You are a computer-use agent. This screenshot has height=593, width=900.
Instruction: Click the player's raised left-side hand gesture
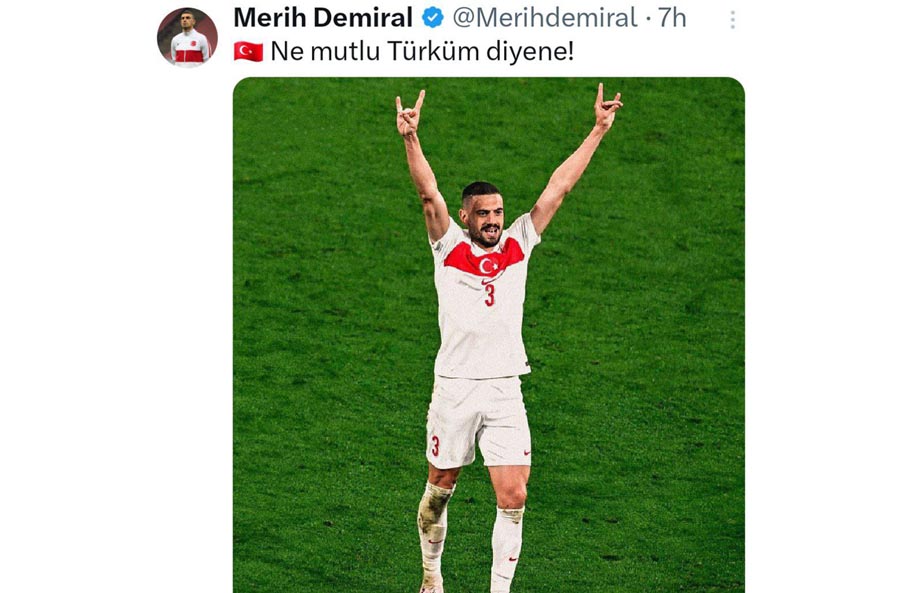point(409,114)
